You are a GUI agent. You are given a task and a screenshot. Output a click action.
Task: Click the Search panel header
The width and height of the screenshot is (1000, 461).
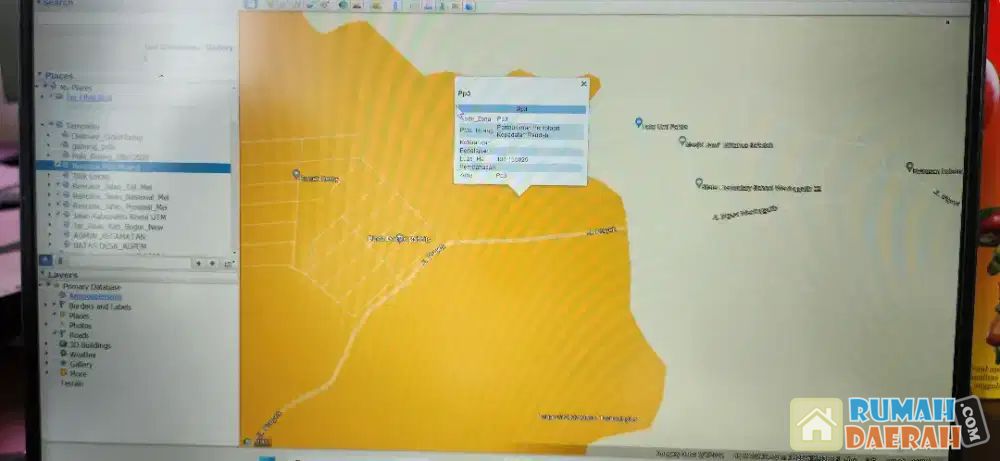tap(58, 3)
